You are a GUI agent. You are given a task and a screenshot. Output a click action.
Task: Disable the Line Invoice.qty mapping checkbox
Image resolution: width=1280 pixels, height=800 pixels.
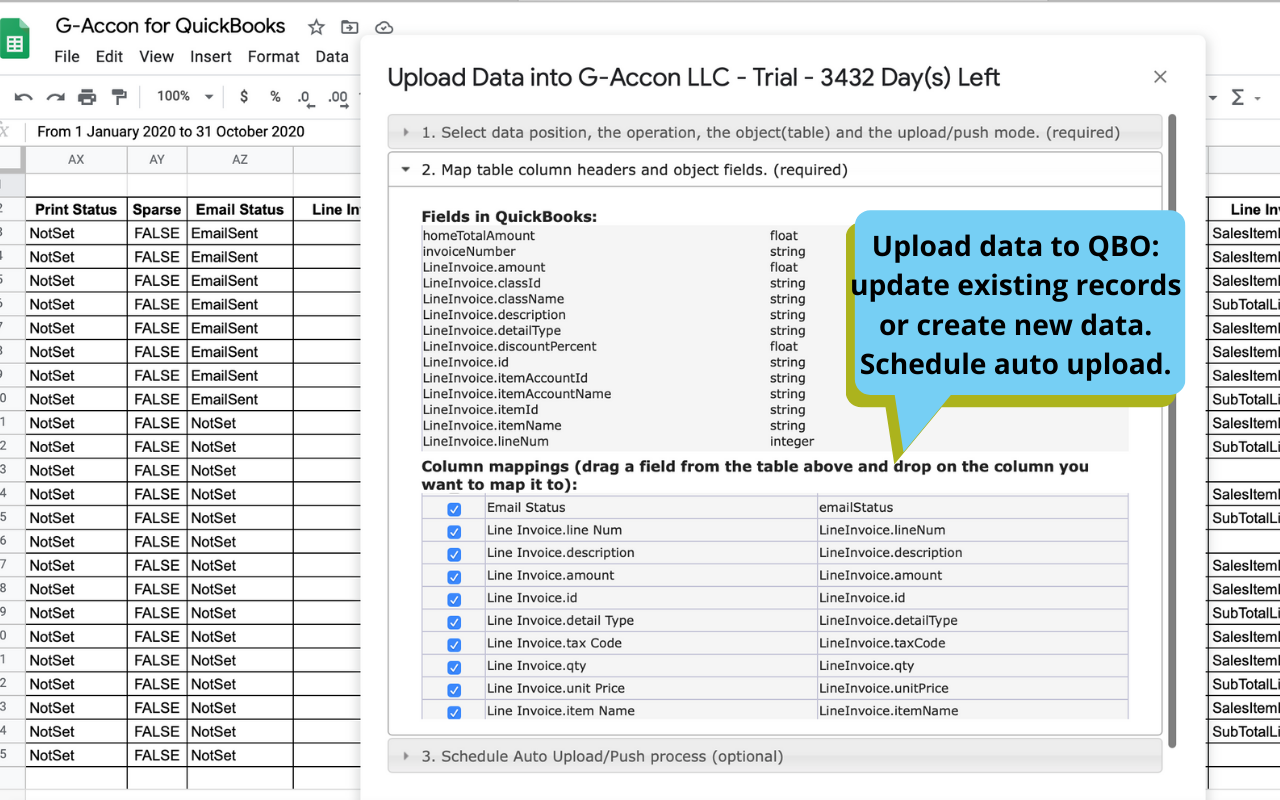[454, 667]
